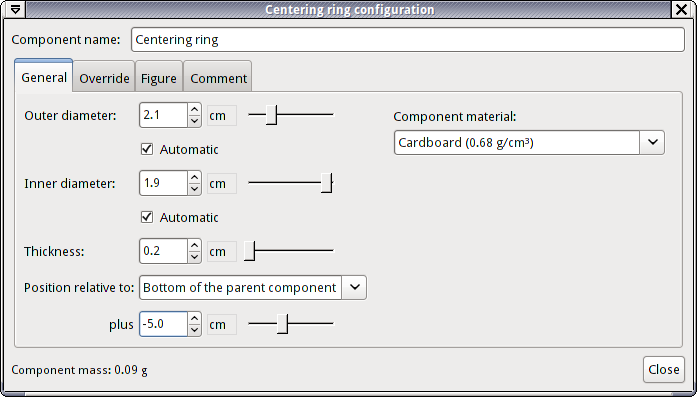Increase inner diameter with up arrow
The height and width of the screenshot is (397, 697).
click(x=194, y=177)
